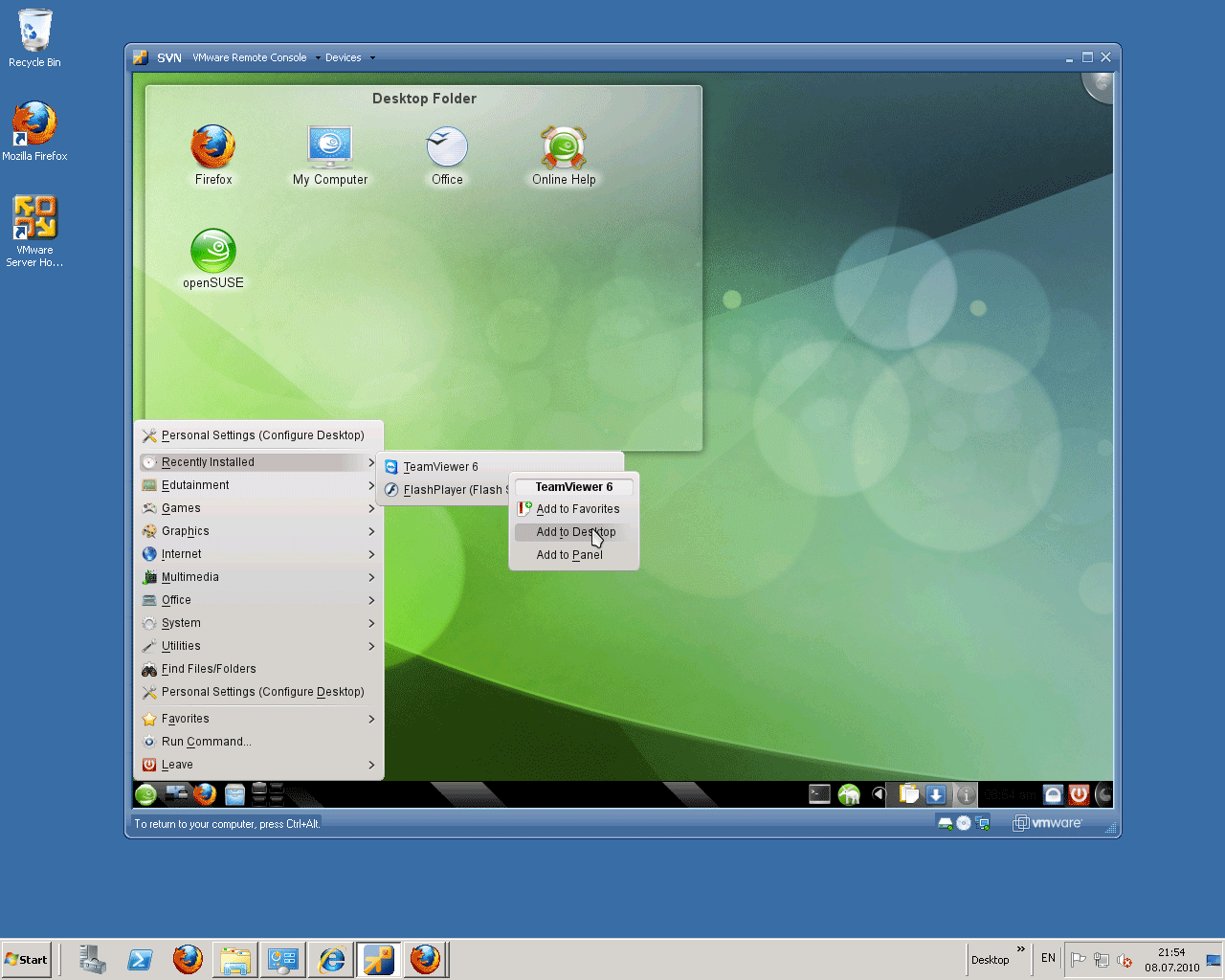
Task: Click the SVN title in the window title bar
Action: (x=169, y=57)
